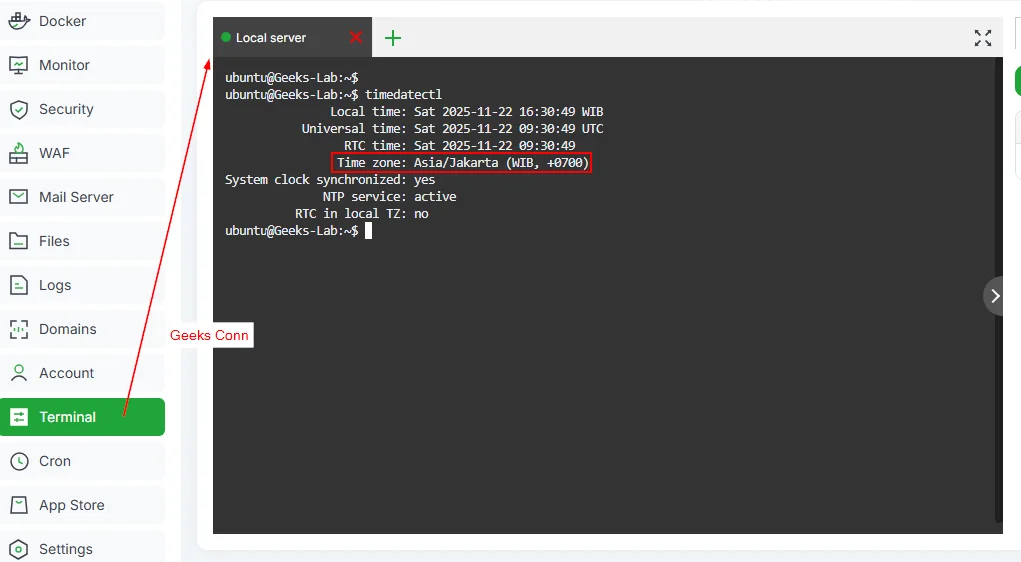
Task: Open the Domains page
Action: click(82, 329)
